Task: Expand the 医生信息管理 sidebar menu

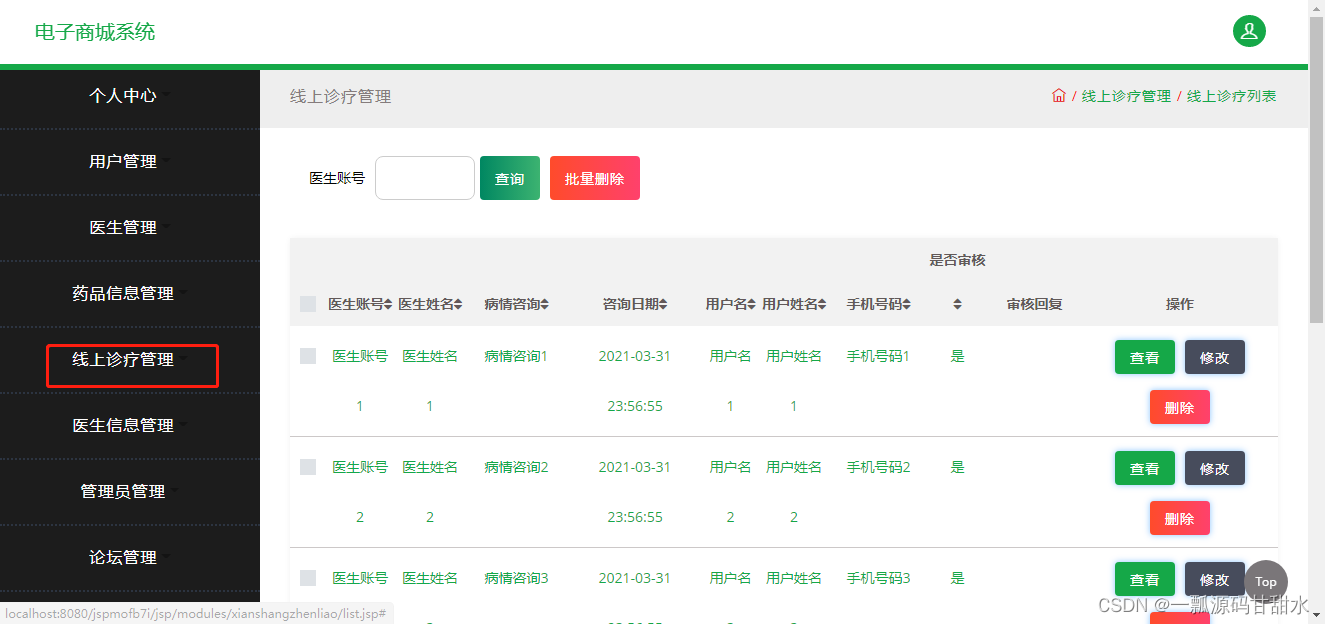Action: point(130,426)
